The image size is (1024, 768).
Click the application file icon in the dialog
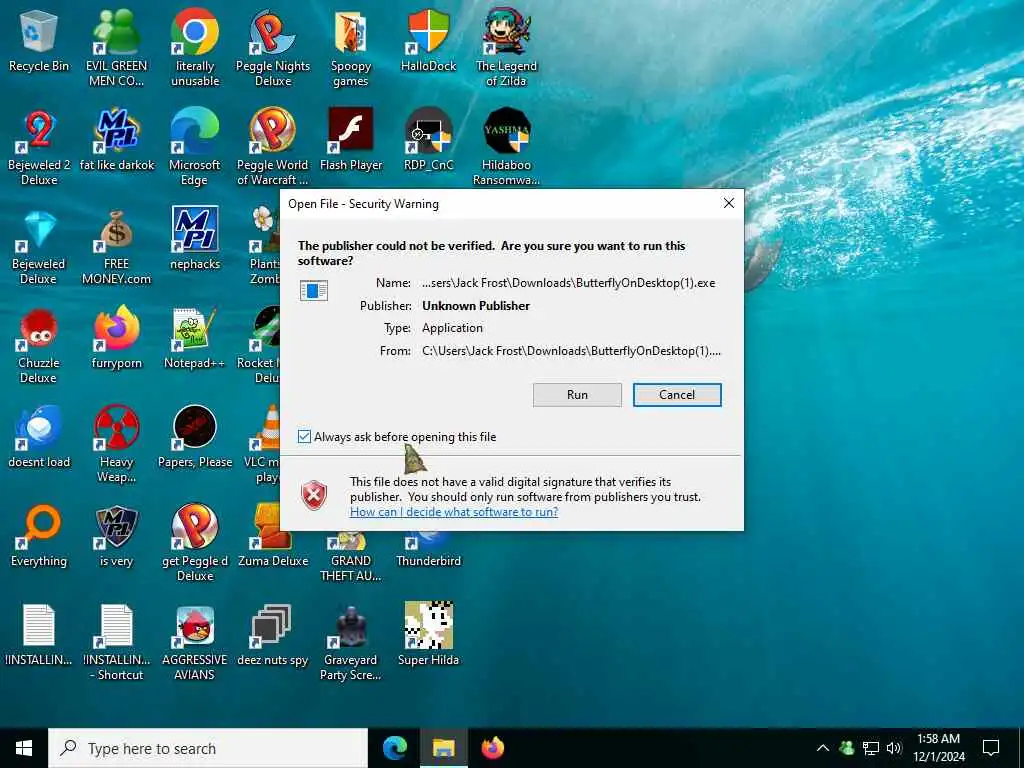(313, 290)
